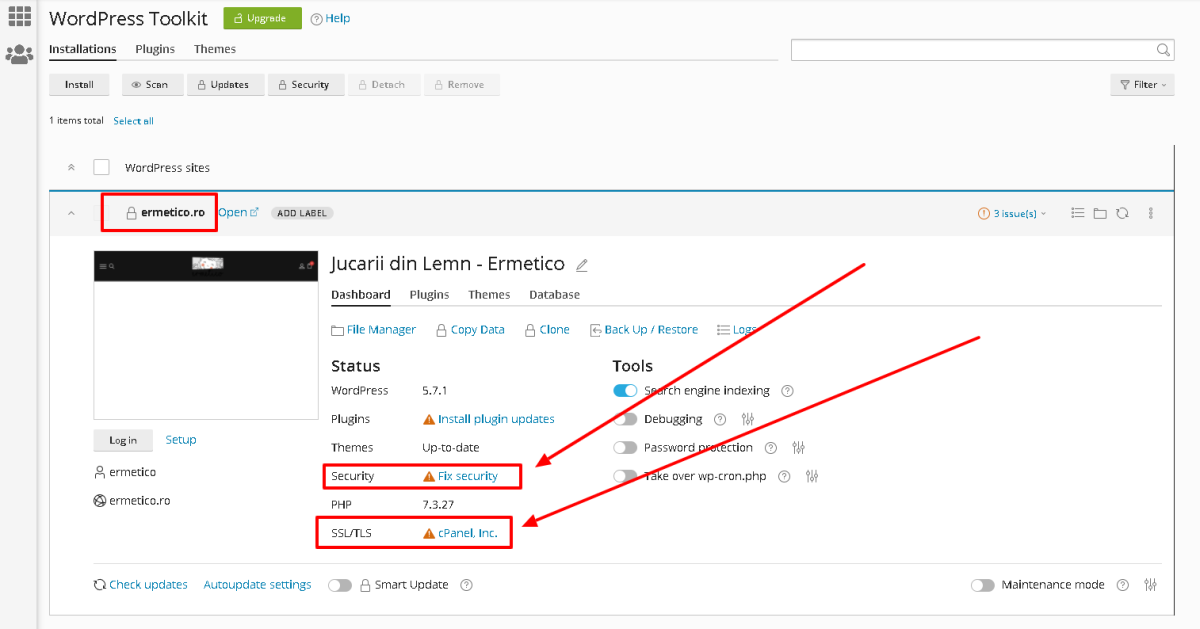The image size is (1200, 629).
Task: Click Back Up / Restore link
Action: 644,330
